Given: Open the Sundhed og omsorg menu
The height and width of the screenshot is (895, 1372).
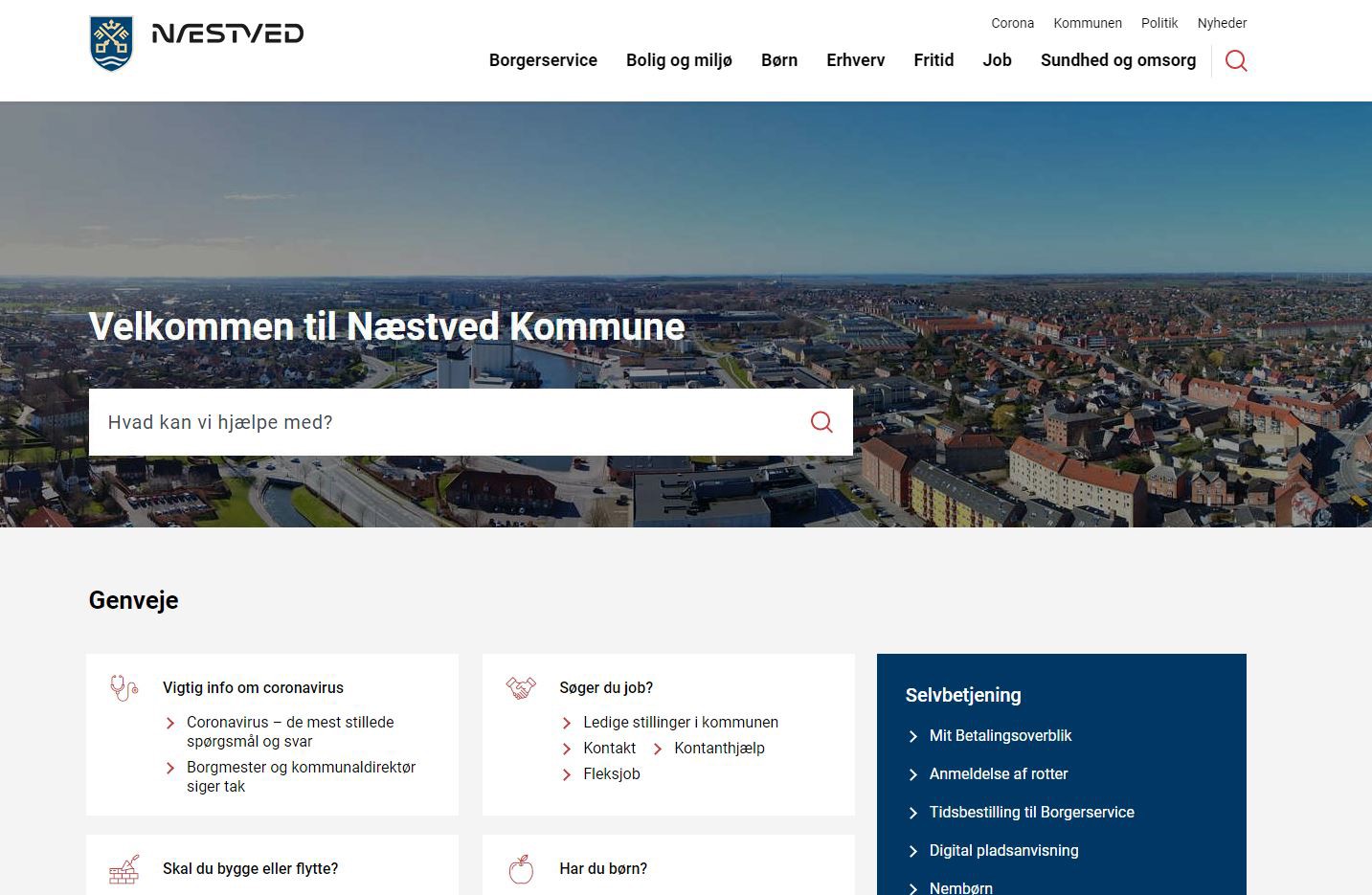Looking at the screenshot, I should (1118, 60).
